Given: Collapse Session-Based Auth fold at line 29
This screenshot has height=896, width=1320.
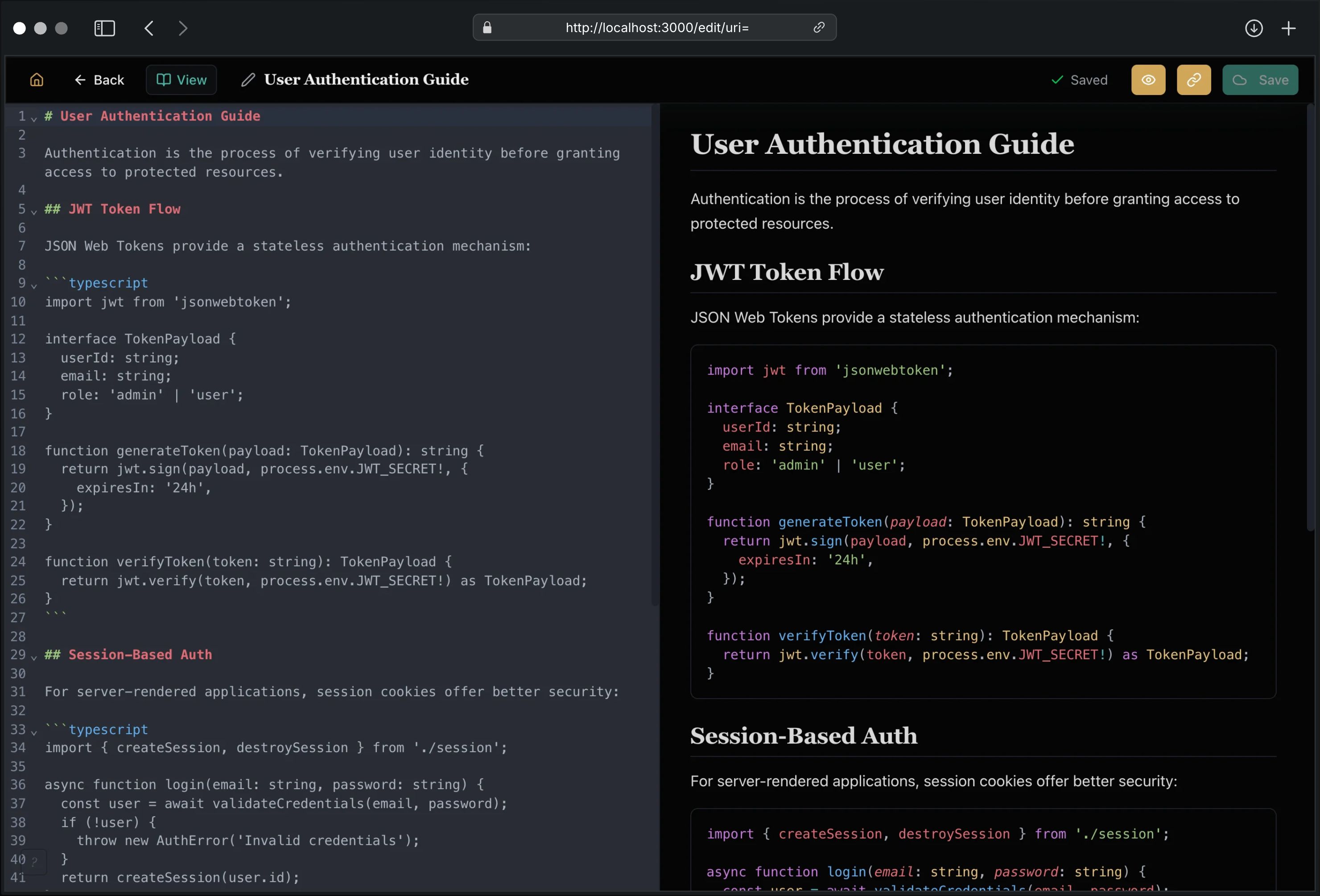Looking at the screenshot, I should [34, 658].
